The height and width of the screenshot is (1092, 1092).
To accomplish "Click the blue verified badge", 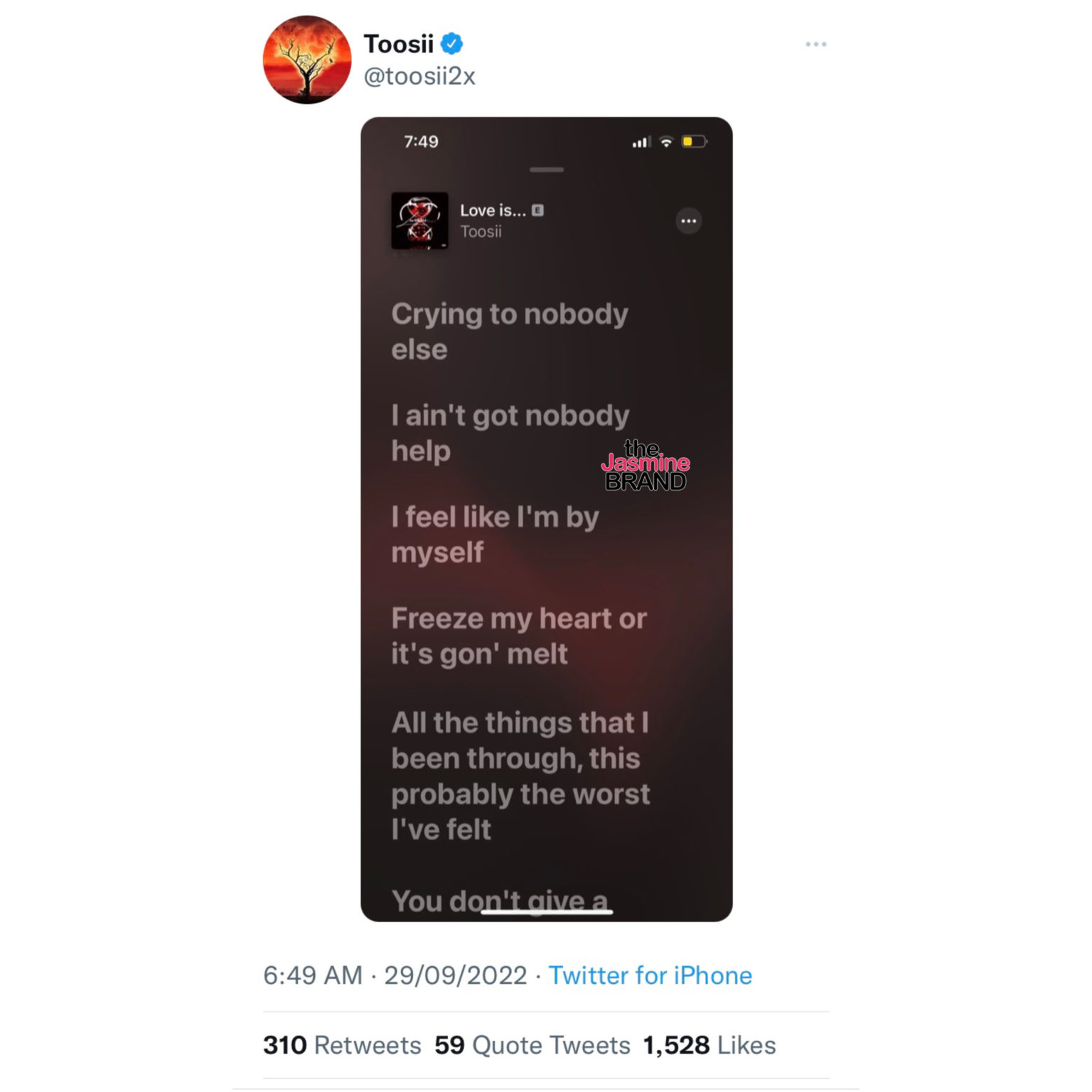I will pos(452,44).
